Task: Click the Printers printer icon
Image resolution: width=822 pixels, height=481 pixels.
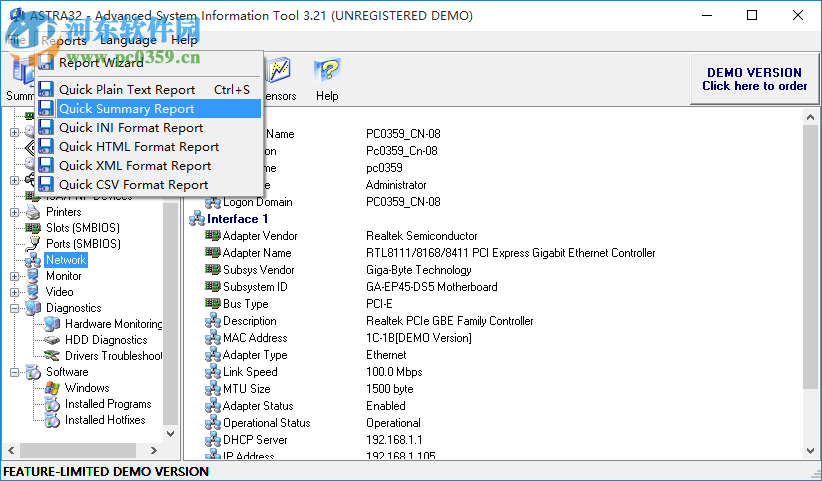Action: [33, 212]
